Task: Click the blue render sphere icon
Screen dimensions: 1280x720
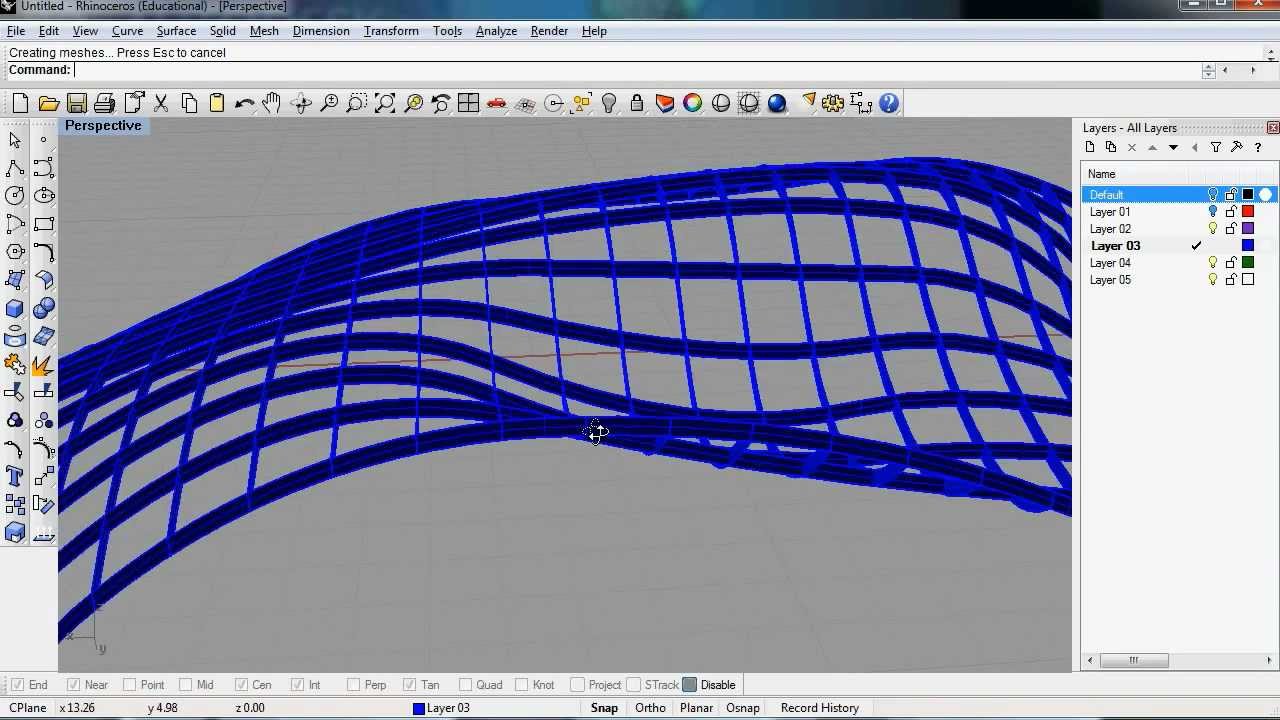Action: pos(777,103)
